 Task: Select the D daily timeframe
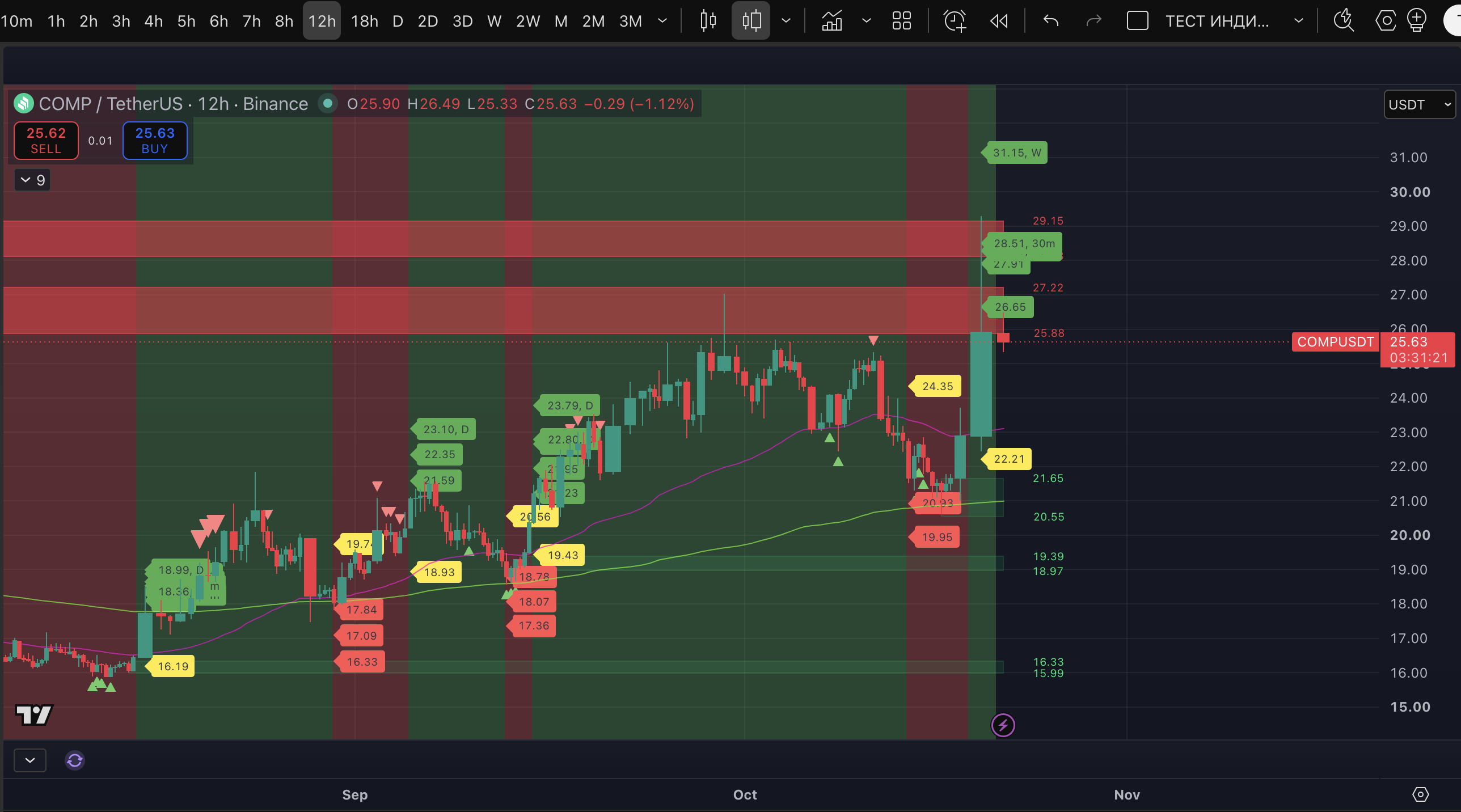(398, 21)
